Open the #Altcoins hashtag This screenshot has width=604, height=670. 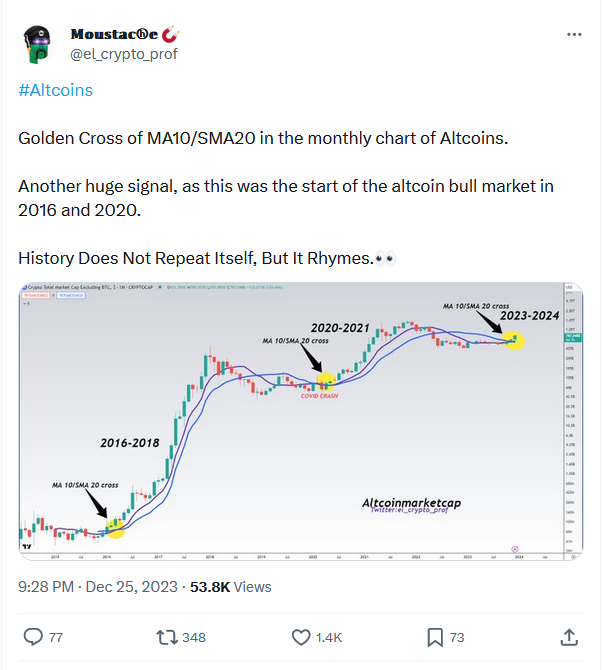[x=56, y=90]
